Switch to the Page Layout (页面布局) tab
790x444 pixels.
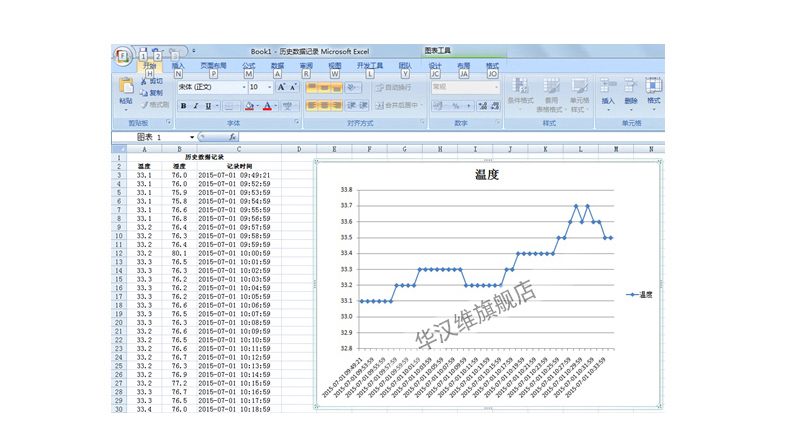tap(213, 66)
